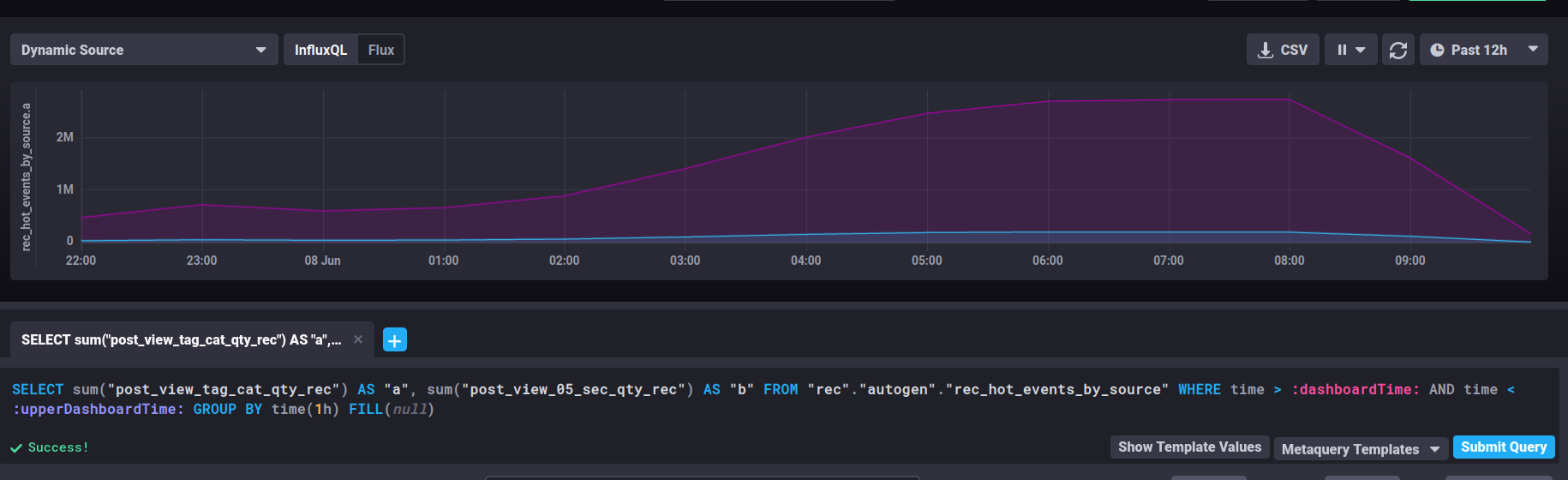Expand the Past 12h time range dropdown

point(1533,50)
